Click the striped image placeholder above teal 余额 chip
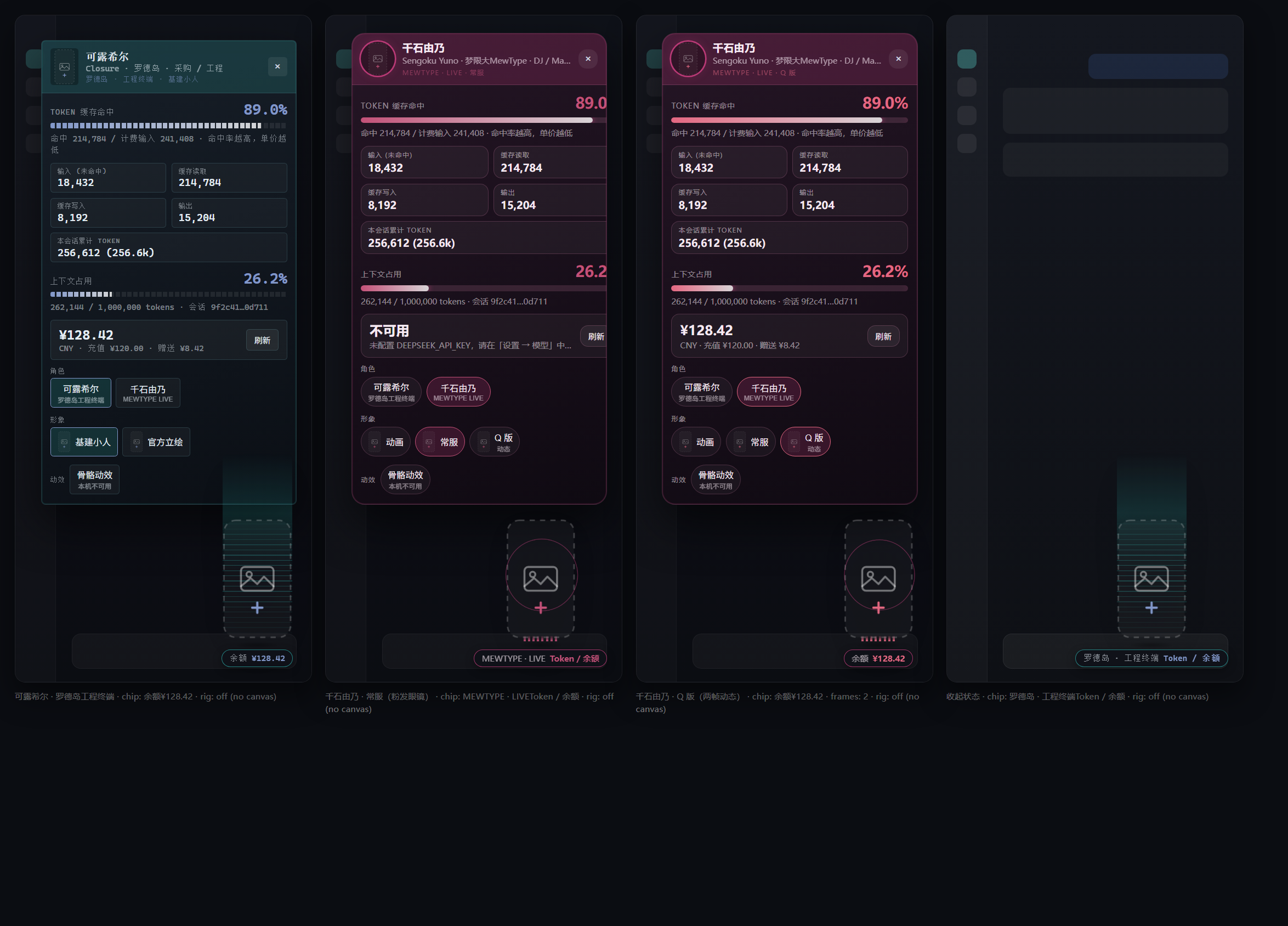Screen dimensions: 1288x926 click(257, 578)
